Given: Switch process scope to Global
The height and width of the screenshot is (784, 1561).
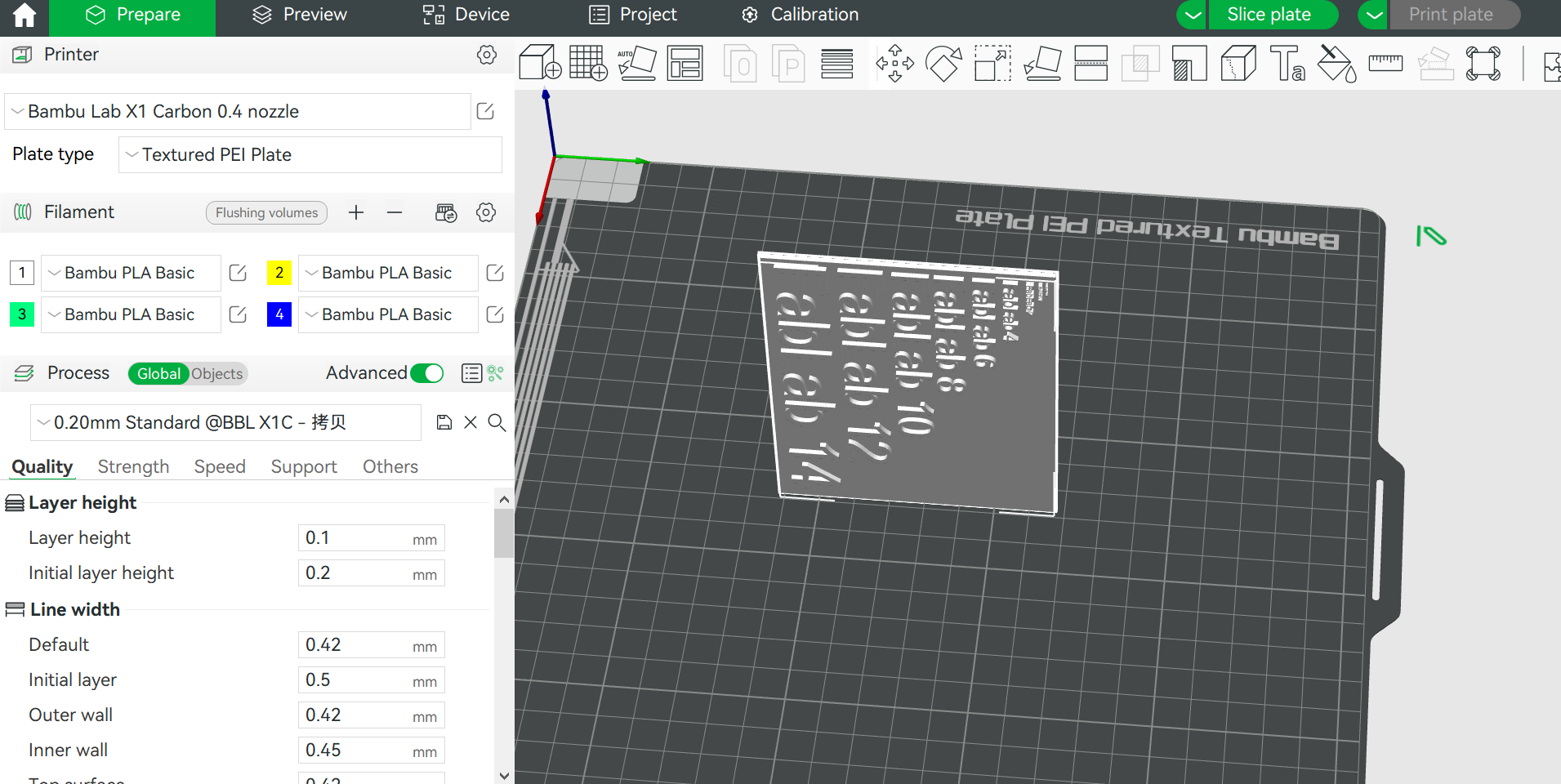Looking at the screenshot, I should pos(158,373).
